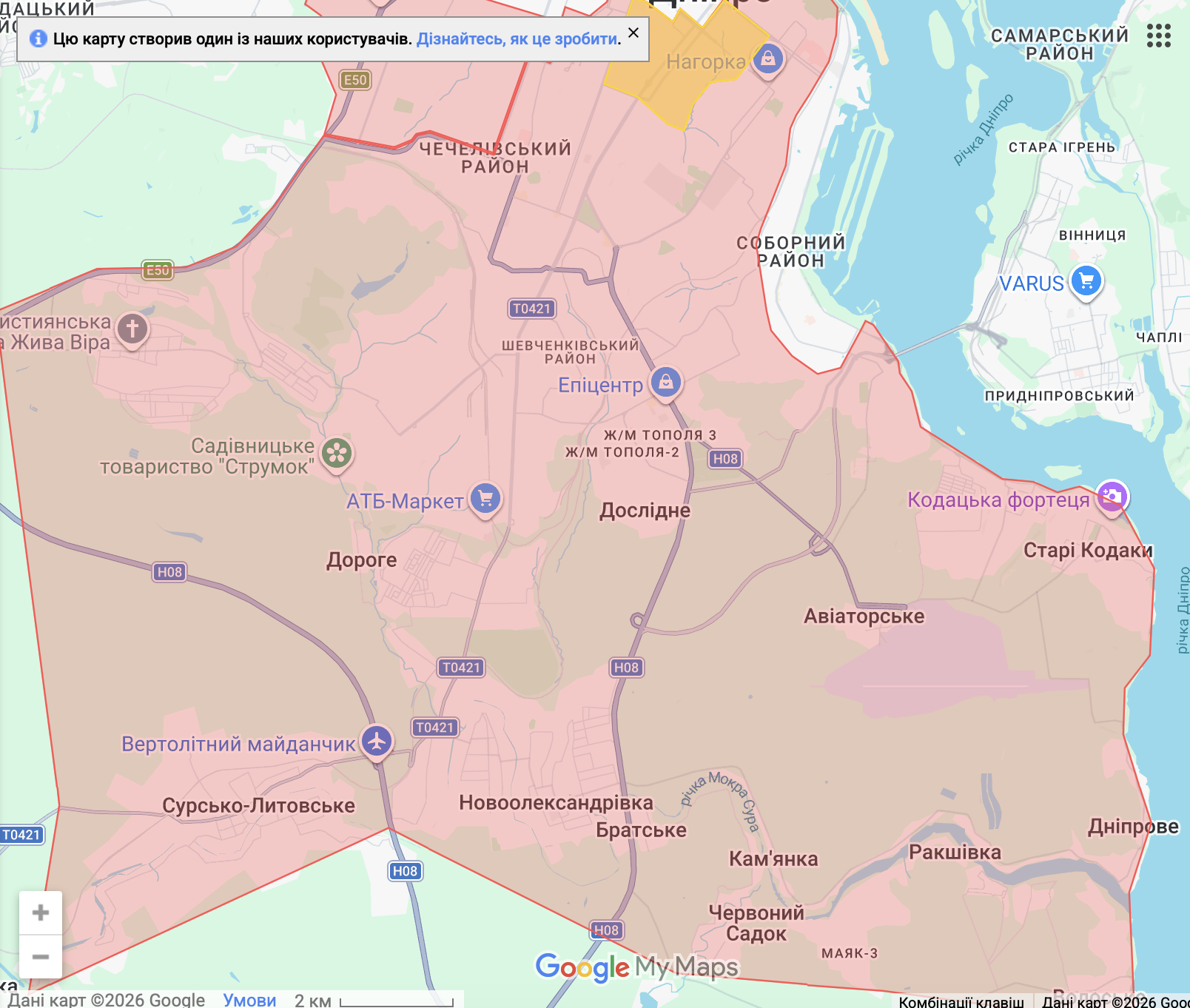Click the Епіцентр shopping bag marker
The height and width of the screenshot is (1008, 1190).
666,382
